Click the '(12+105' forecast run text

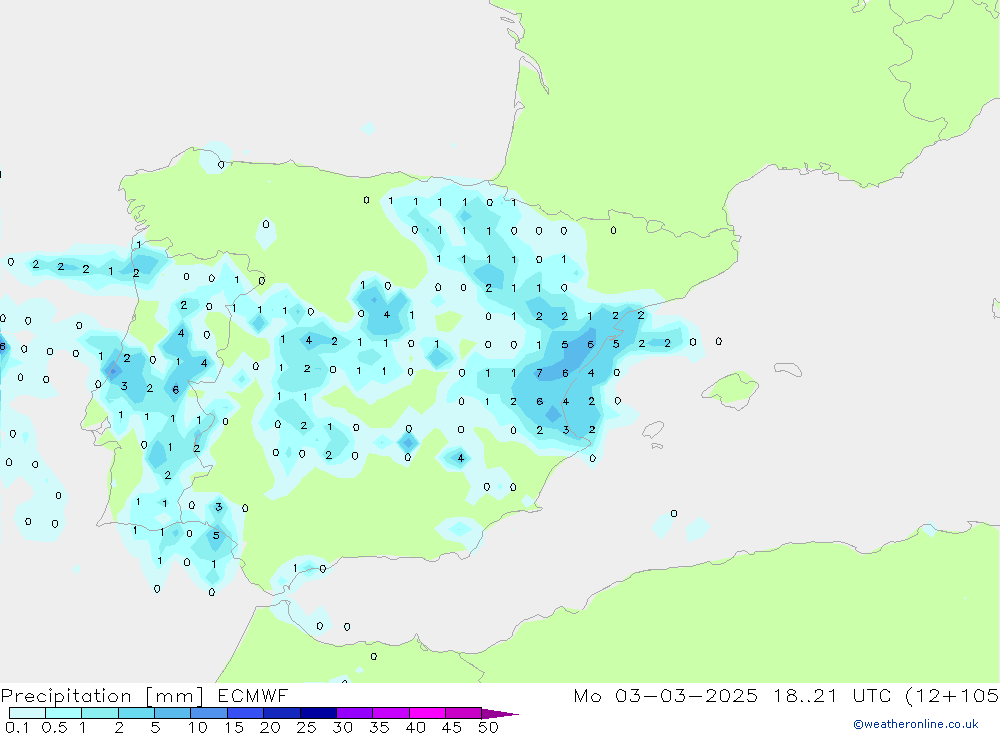click(952, 695)
